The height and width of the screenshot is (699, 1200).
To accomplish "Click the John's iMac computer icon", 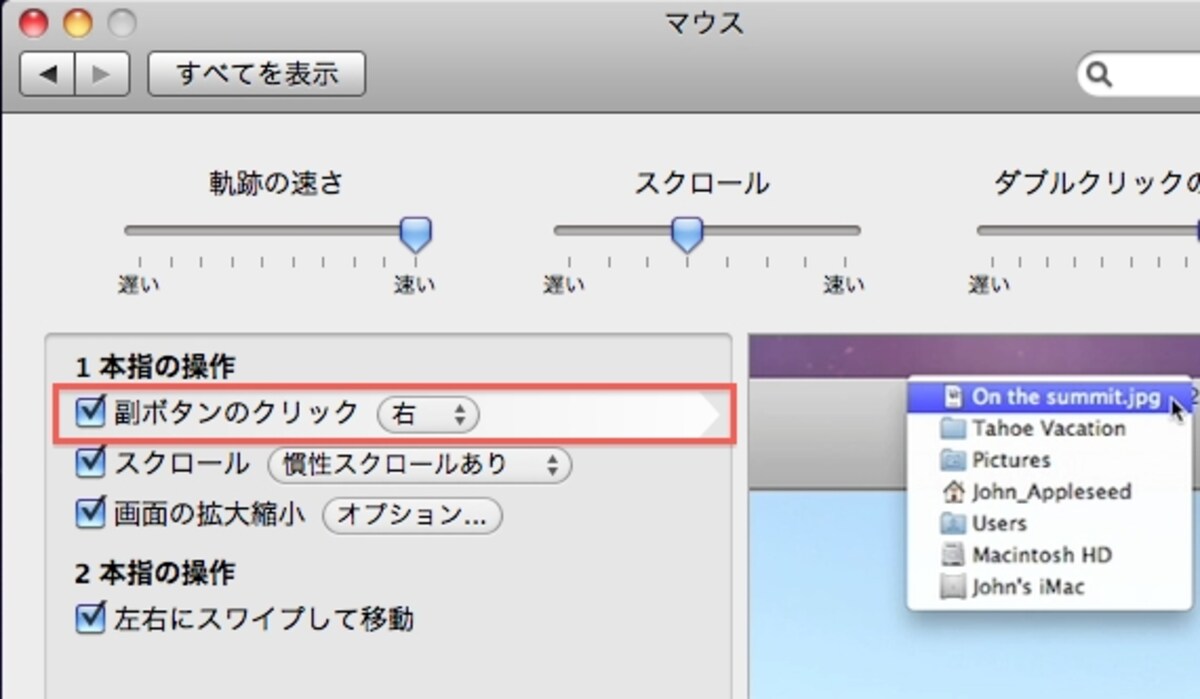I will tap(953, 587).
